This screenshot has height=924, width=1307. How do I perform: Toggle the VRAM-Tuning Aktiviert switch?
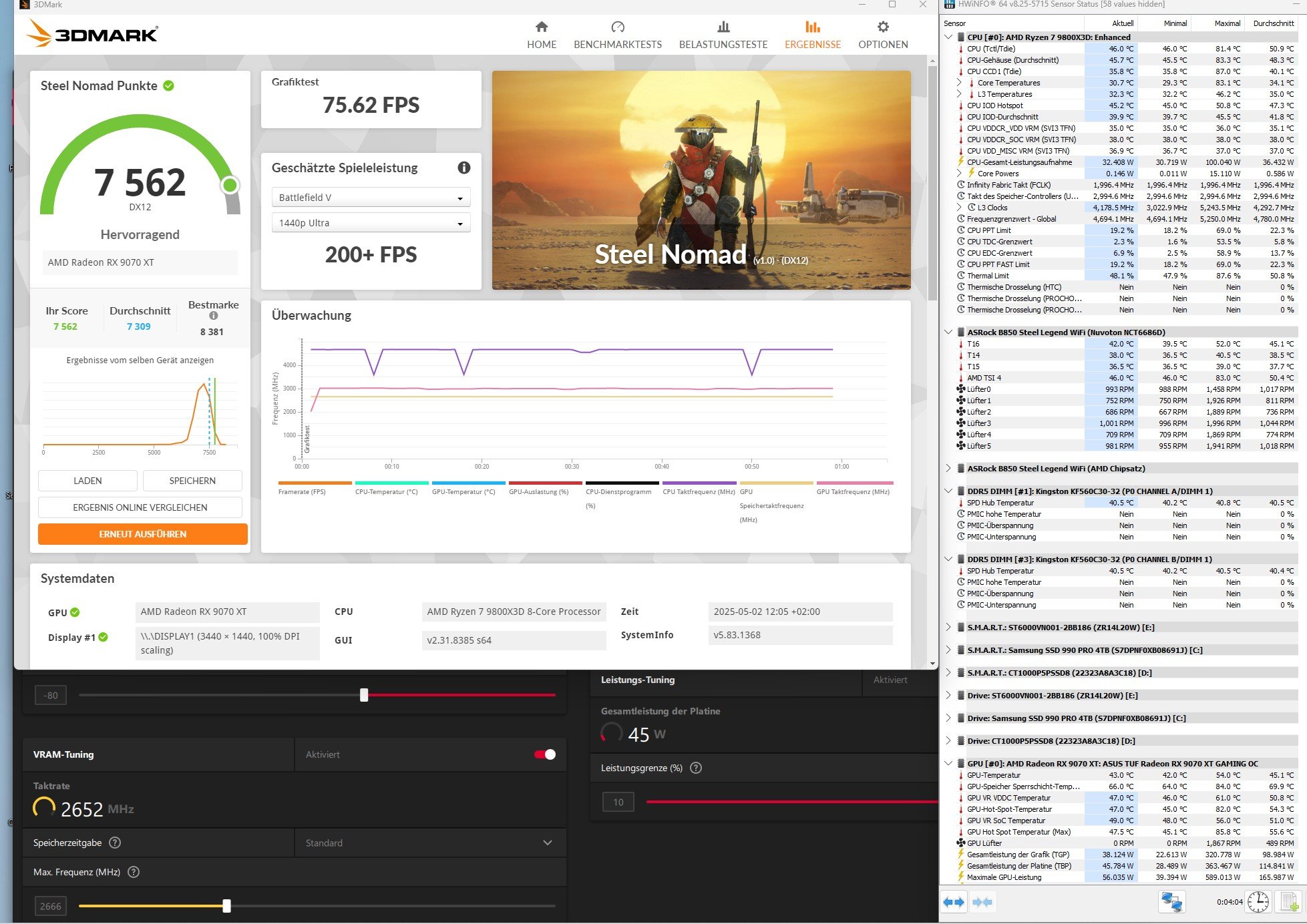[545, 754]
